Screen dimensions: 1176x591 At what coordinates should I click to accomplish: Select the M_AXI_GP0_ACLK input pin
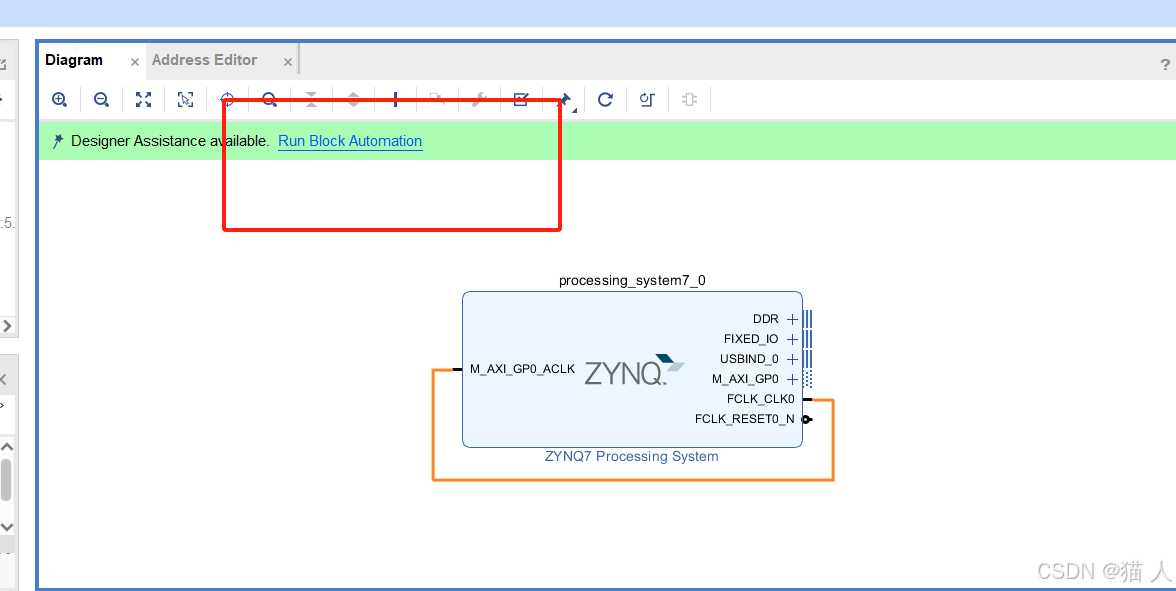(458, 369)
